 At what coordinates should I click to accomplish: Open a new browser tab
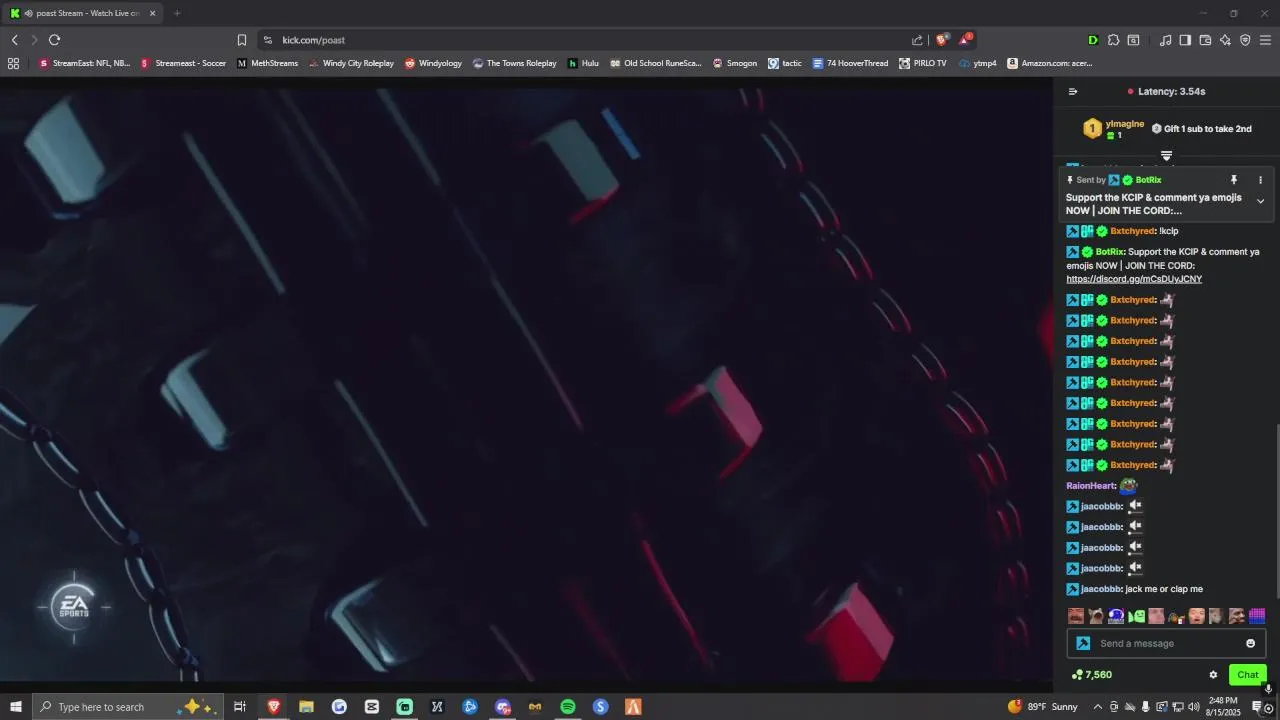177,13
